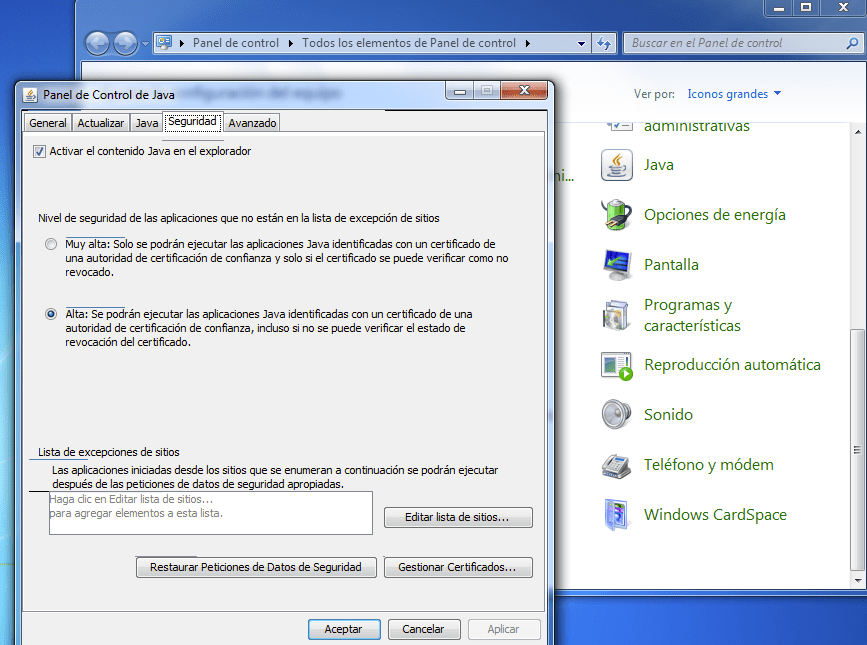Image resolution: width=867 pixels, height=645 pixels.
Task: Expand the address bar history dropdown
Action: coord(582,43)
